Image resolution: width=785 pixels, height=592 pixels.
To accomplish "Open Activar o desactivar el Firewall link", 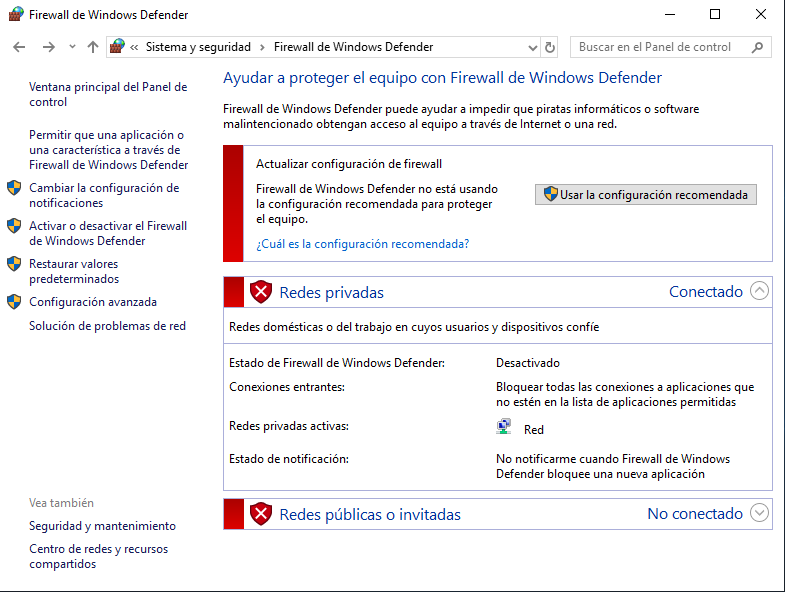I will click(x=108, y=233).
